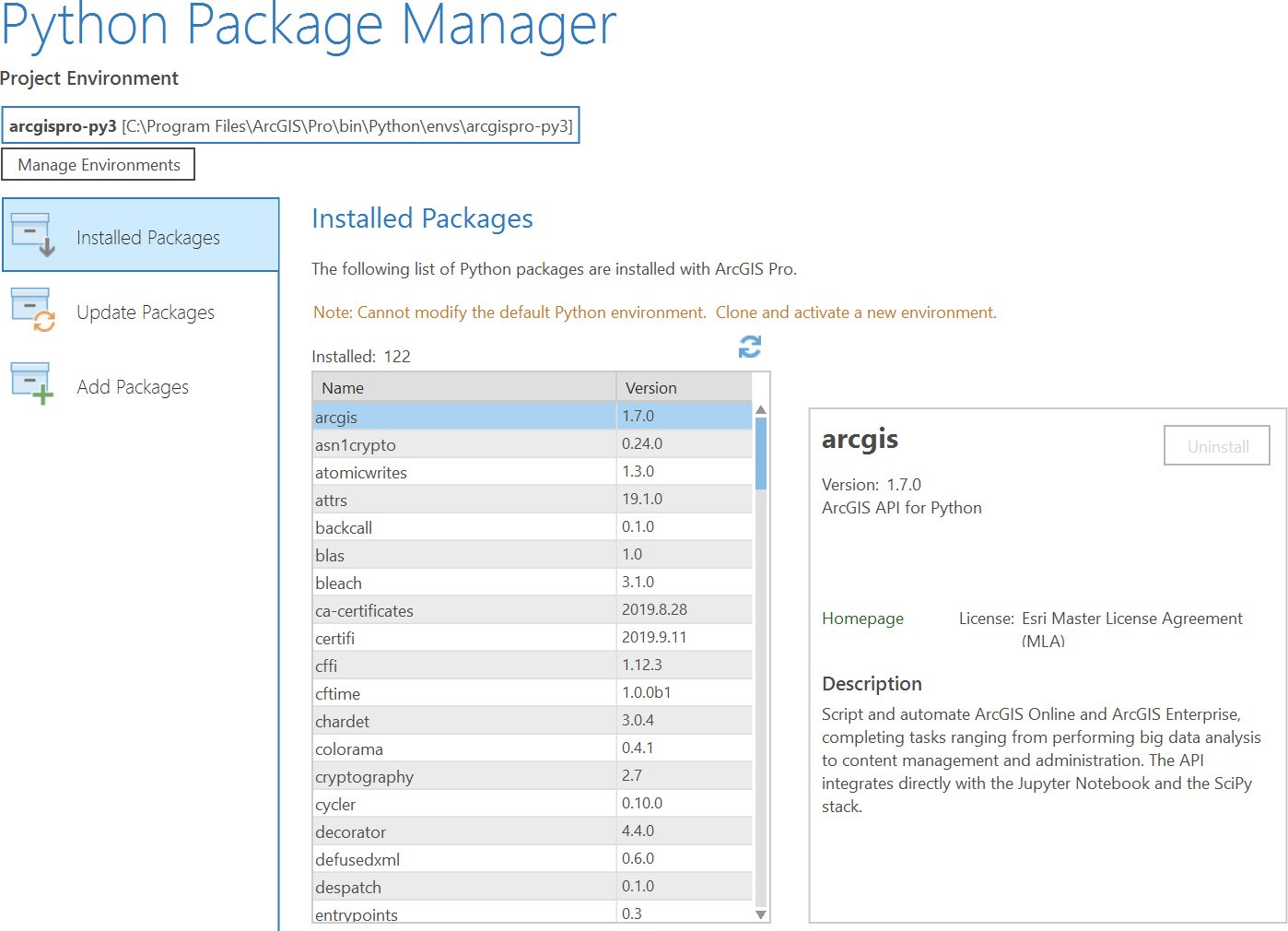Select the defusedxml package row
Viewport: 1288px width, 931px height.
pyautogui.click(x=464, y=860)
